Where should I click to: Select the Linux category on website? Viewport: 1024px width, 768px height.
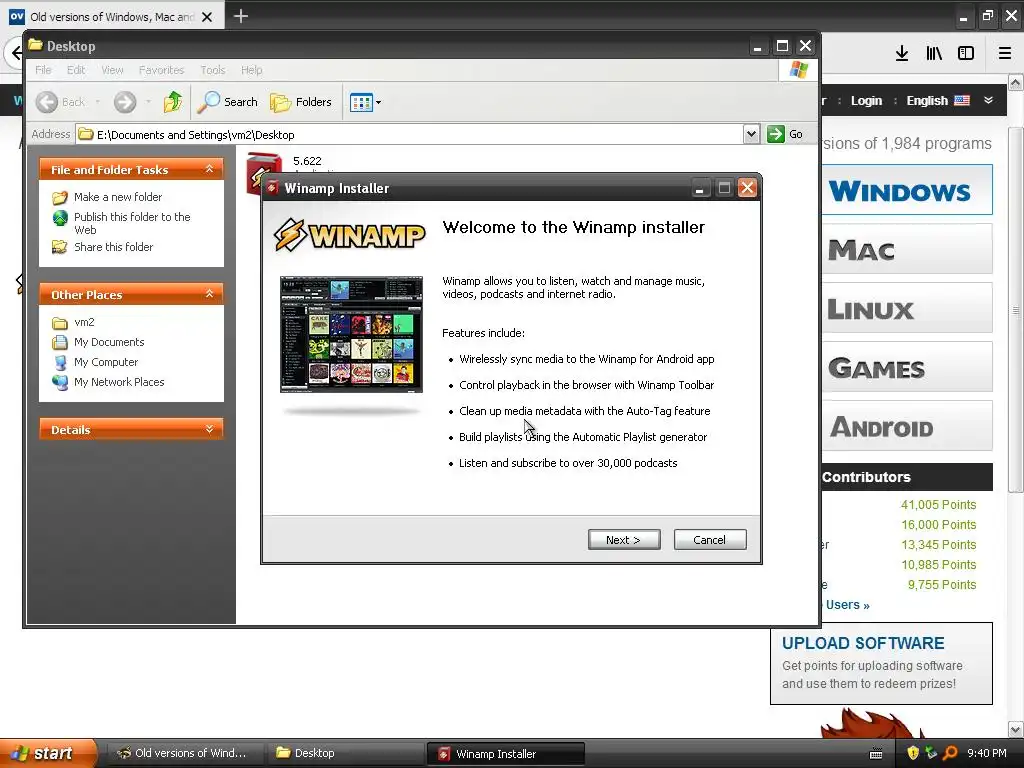907,308
